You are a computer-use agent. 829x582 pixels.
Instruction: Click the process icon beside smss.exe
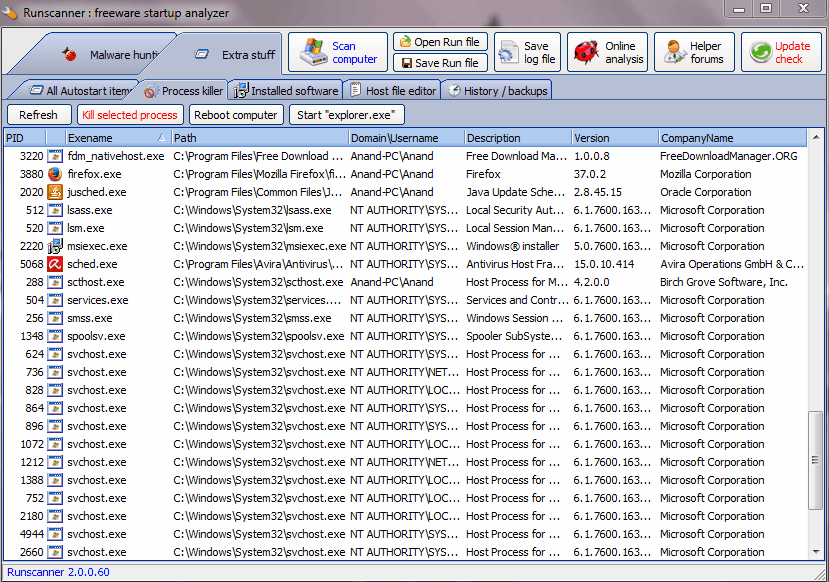click(x=54, y=318)
